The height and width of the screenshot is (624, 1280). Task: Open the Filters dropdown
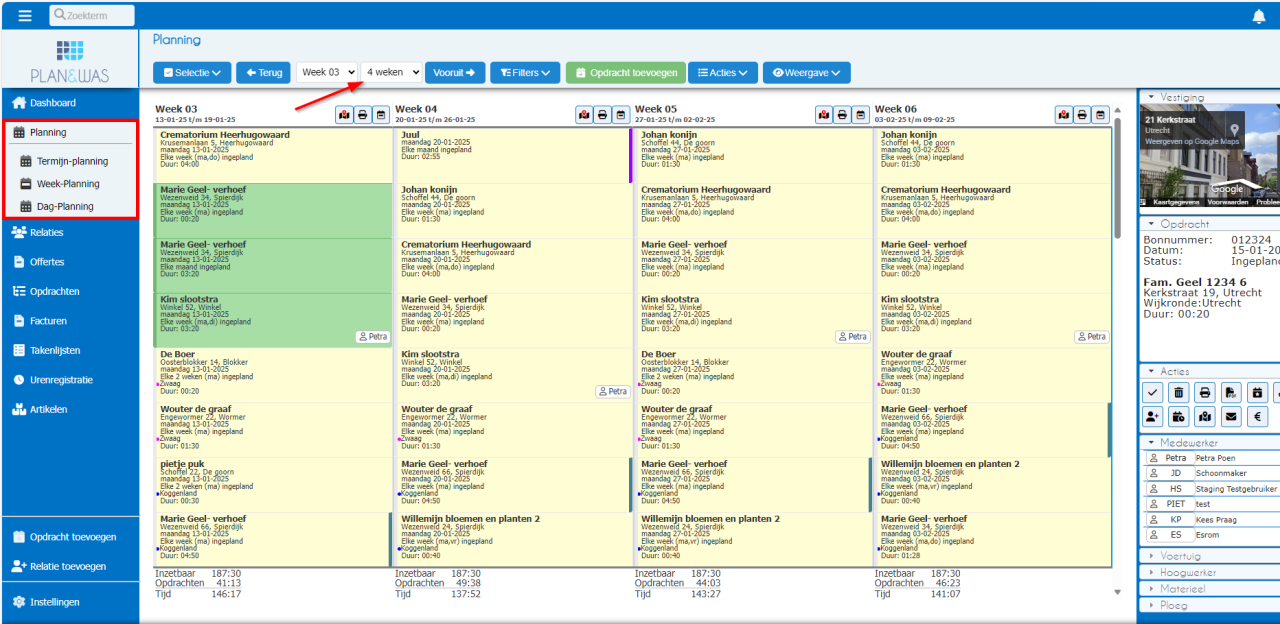pyautogui.click(x=525, y=73)
